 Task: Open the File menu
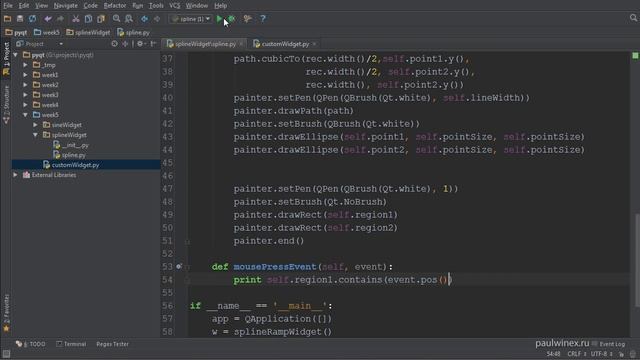coord(8,6)
